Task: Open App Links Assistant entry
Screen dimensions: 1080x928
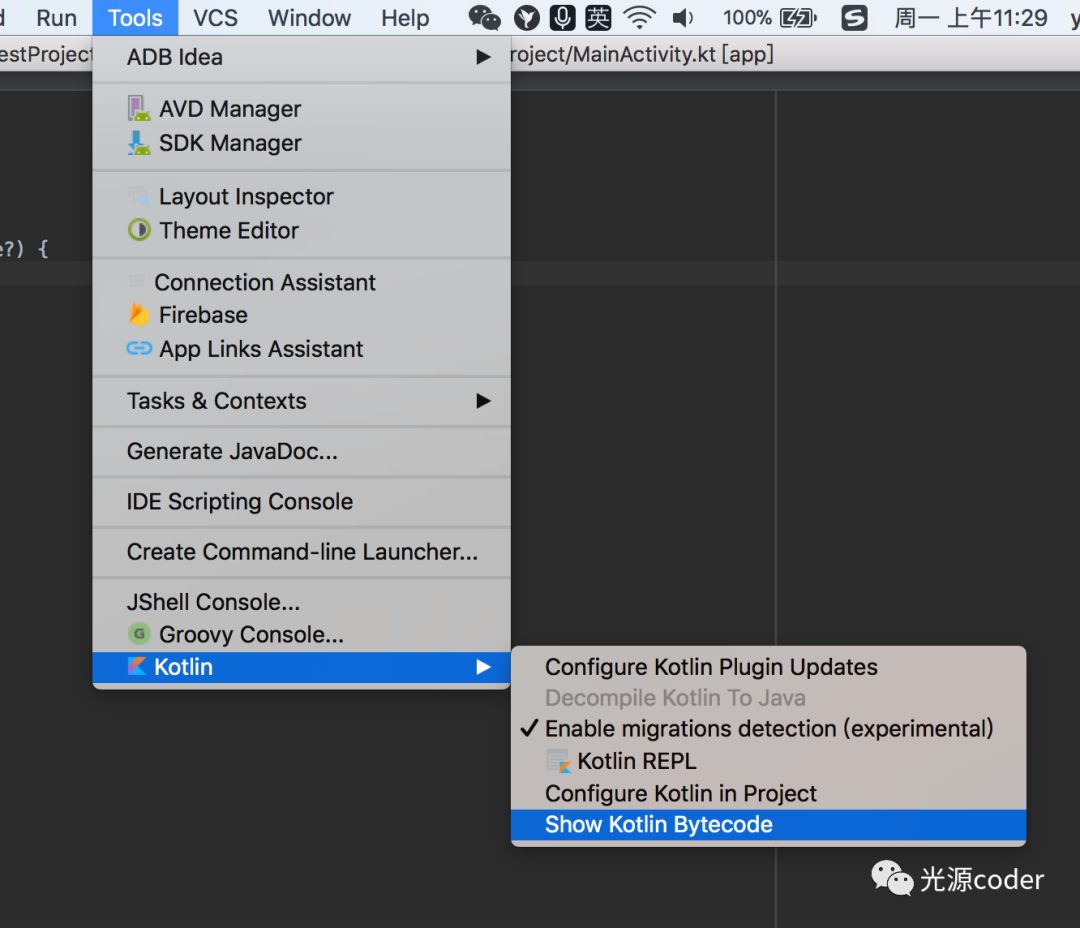Action: (302, 349)
